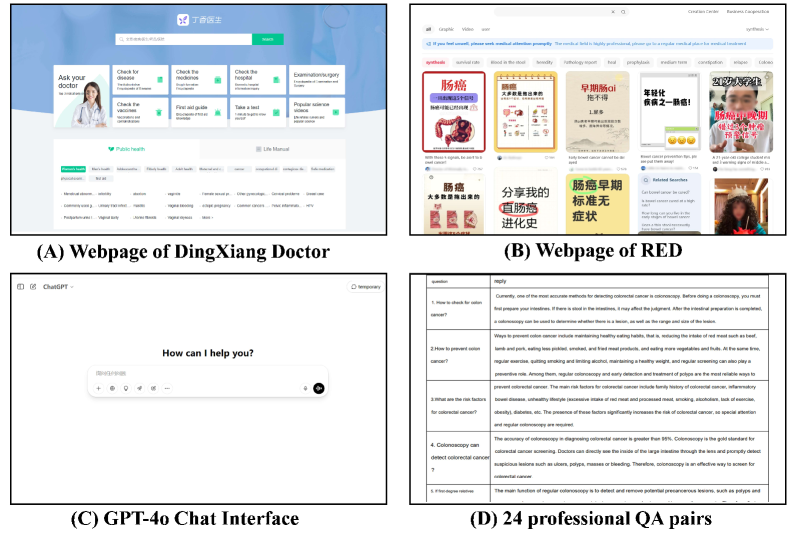The image size is (793, 538).
Task: Select the constipation keyword chip
Action: point(710,62)
